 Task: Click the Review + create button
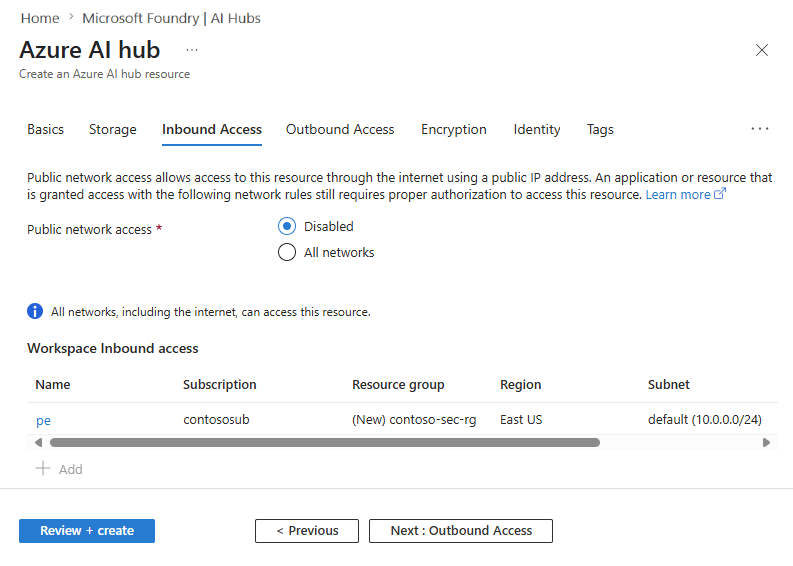pos(87,531)
